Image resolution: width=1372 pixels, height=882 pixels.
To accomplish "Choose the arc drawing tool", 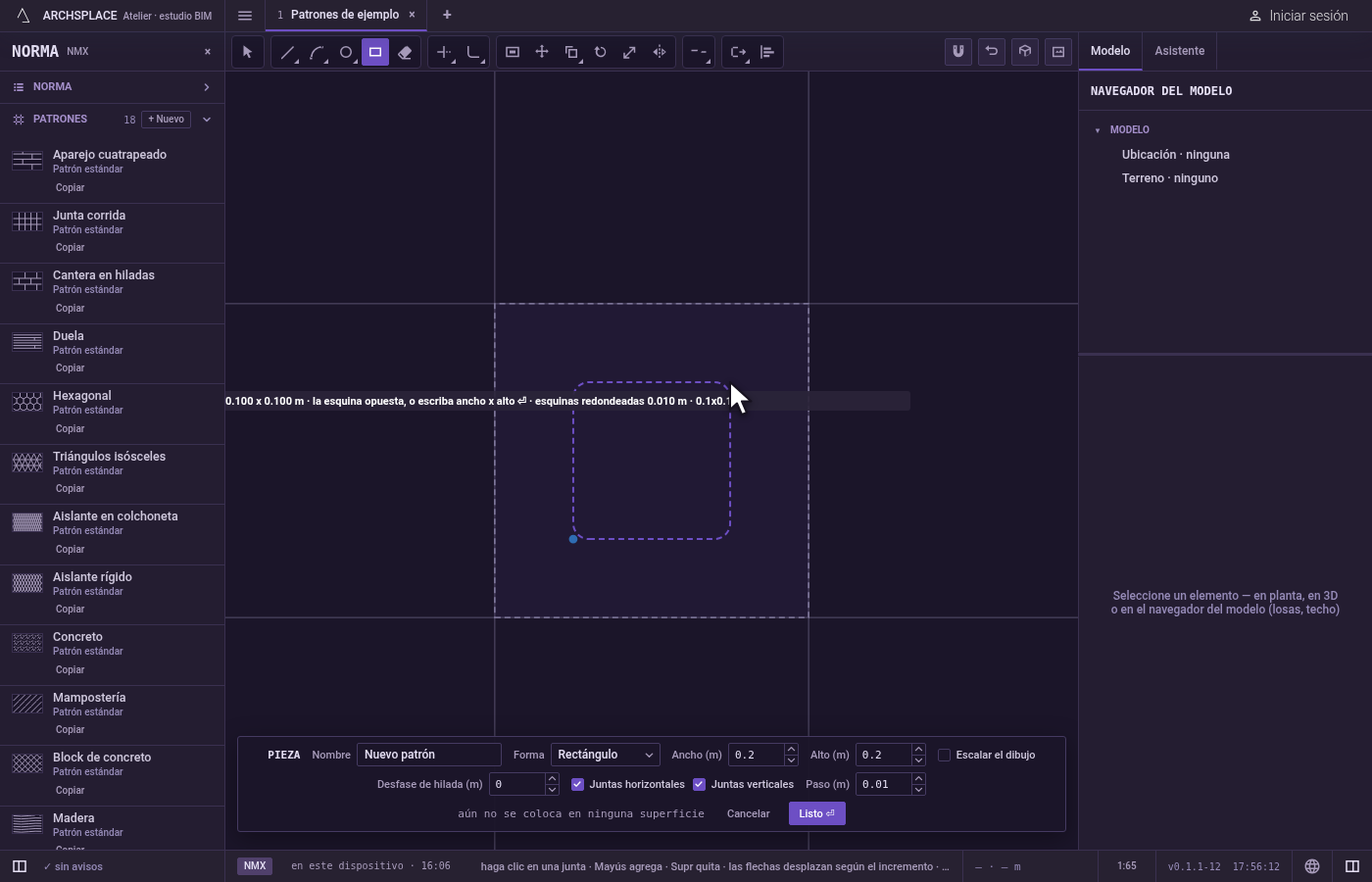I will (x=317, y=52).
